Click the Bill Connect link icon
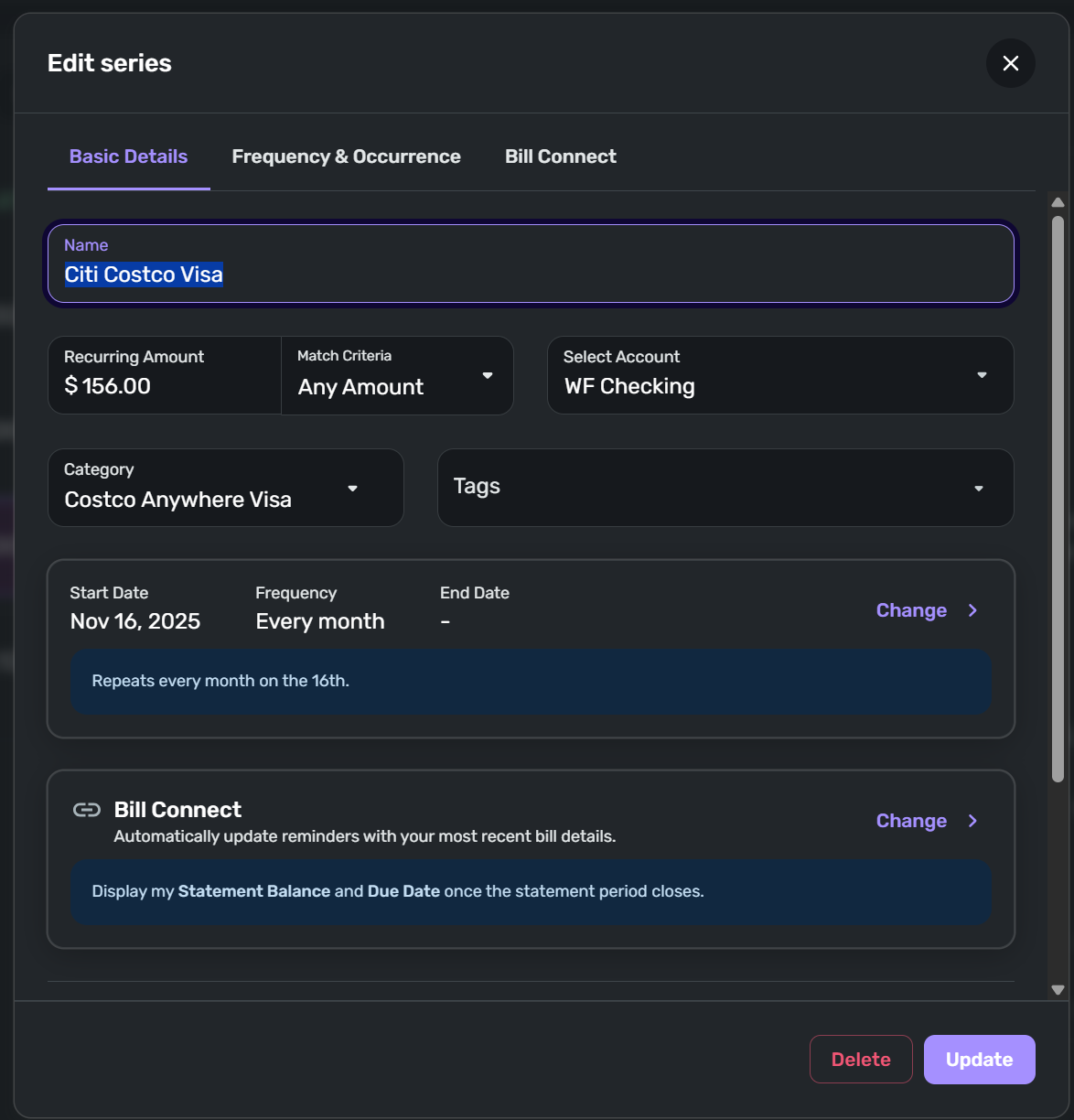1074x1120 pixels. 87,810
